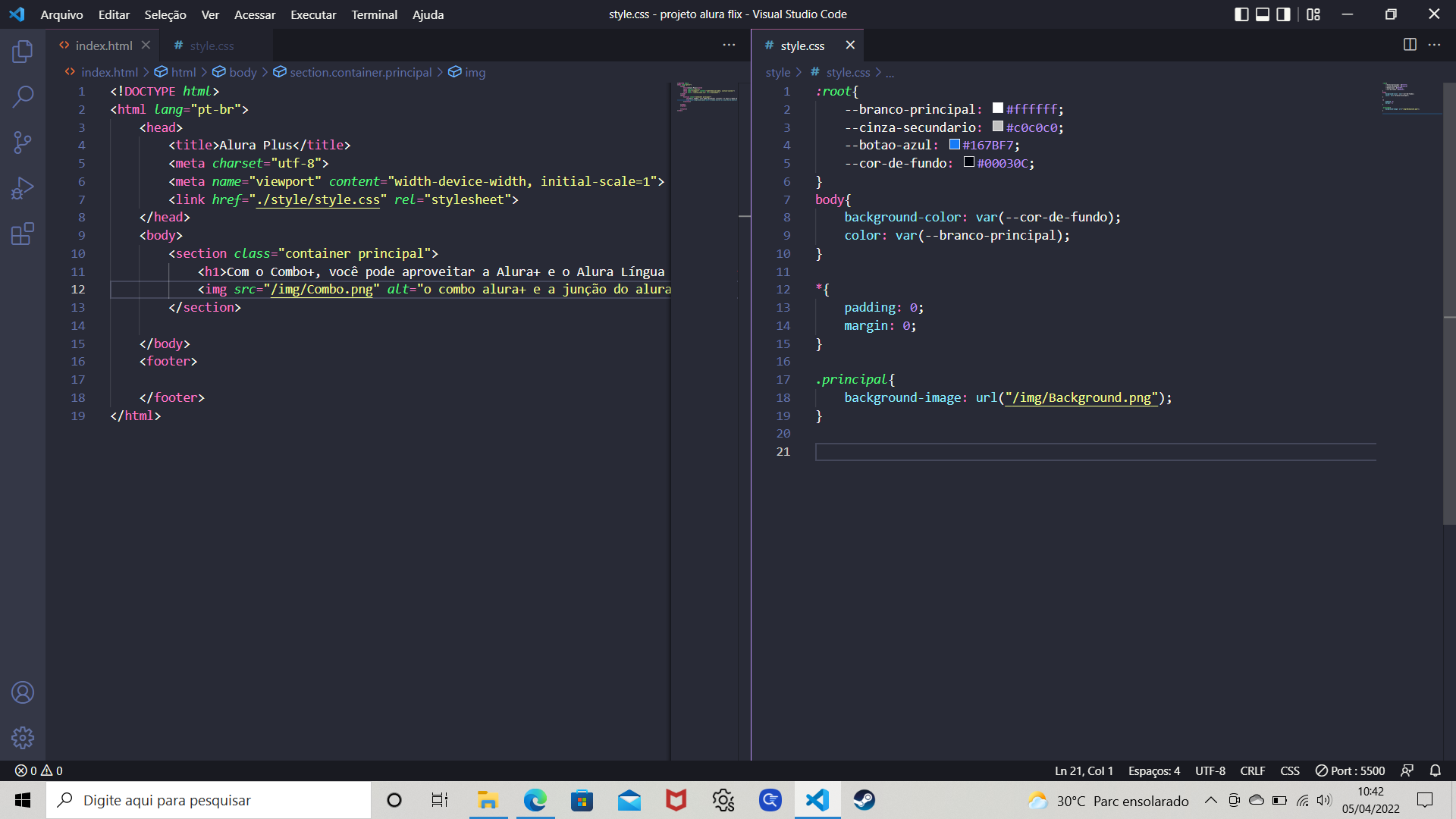1456x819 pixels.
Task: Open the #ffffff color swatch picker
Action: tap(998, 108)
